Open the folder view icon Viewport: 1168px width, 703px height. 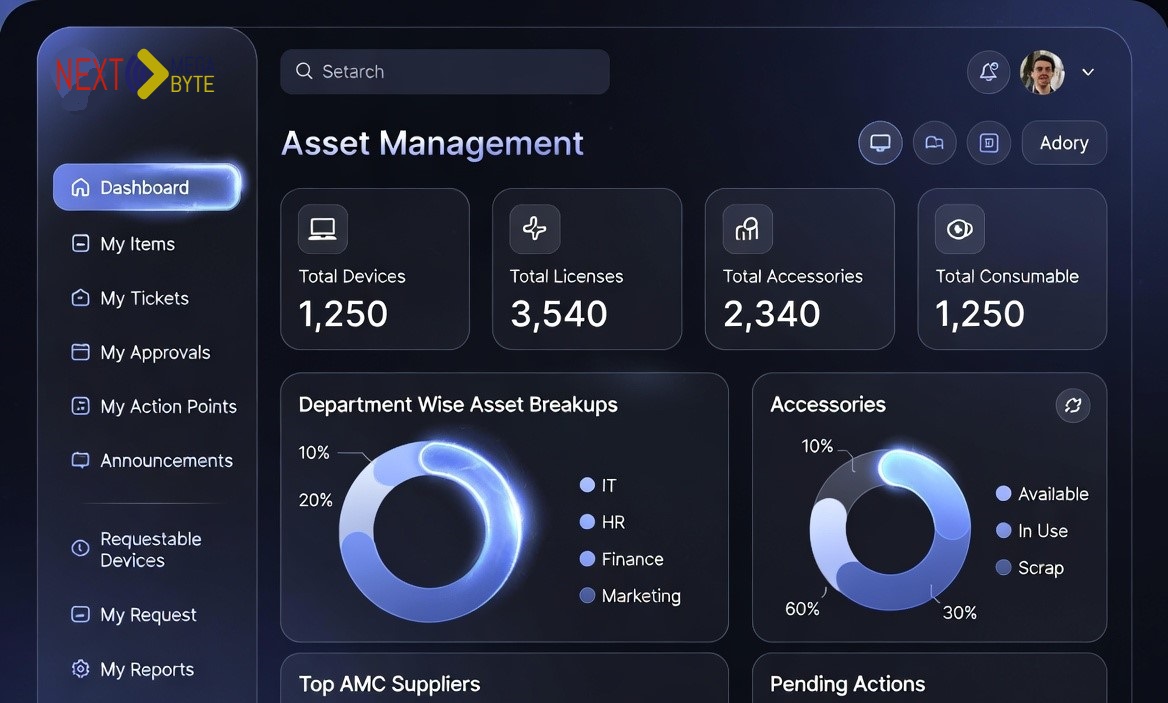pos(934,143)
